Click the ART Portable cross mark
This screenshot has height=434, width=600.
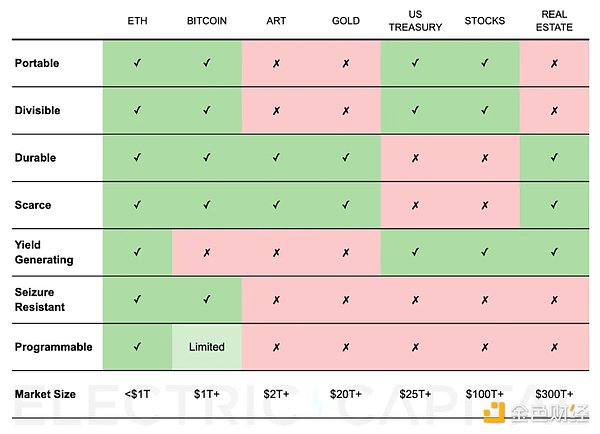tap(276, 64)
